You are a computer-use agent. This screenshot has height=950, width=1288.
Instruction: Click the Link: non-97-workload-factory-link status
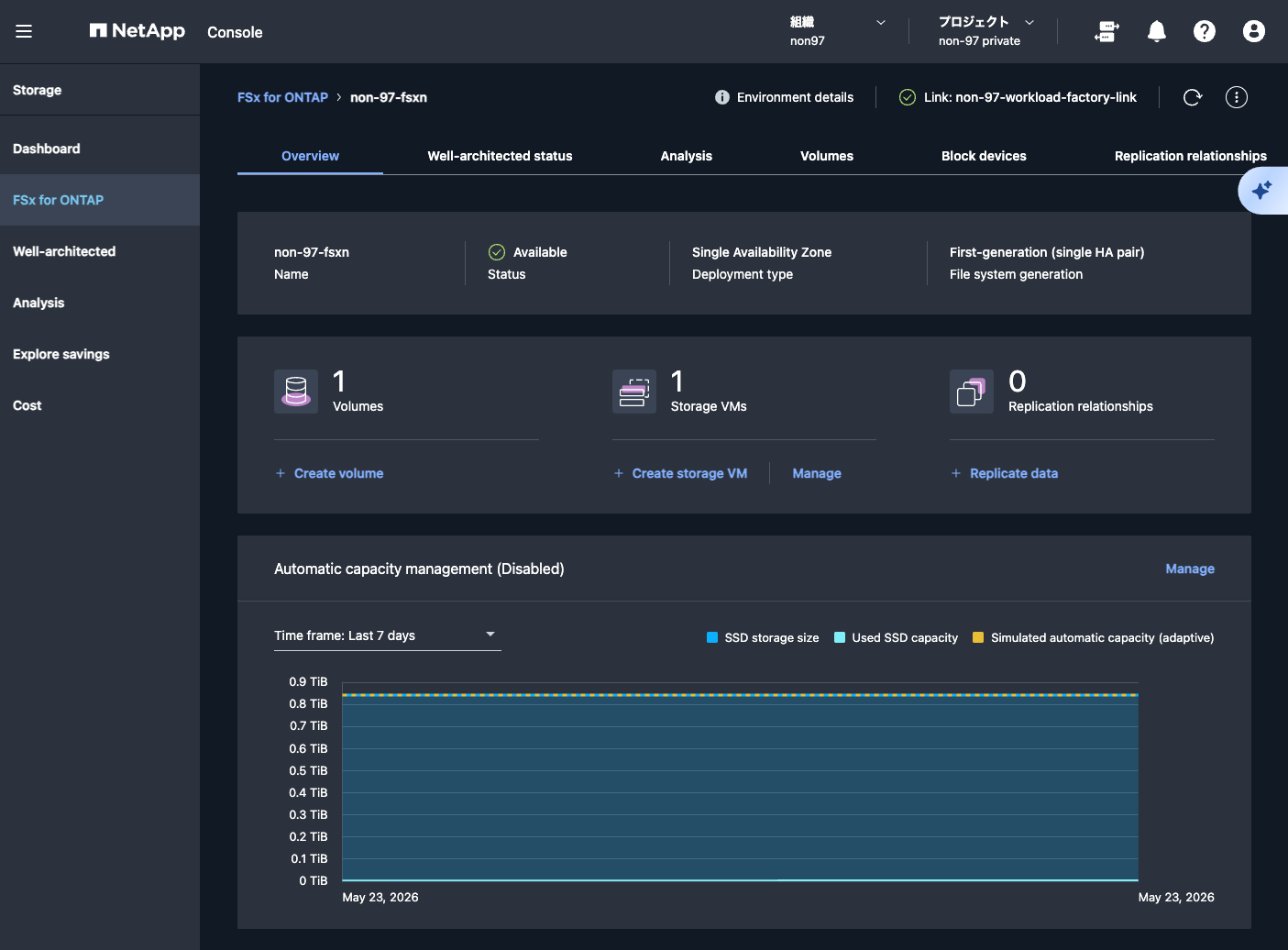(x=1029, y=97)
